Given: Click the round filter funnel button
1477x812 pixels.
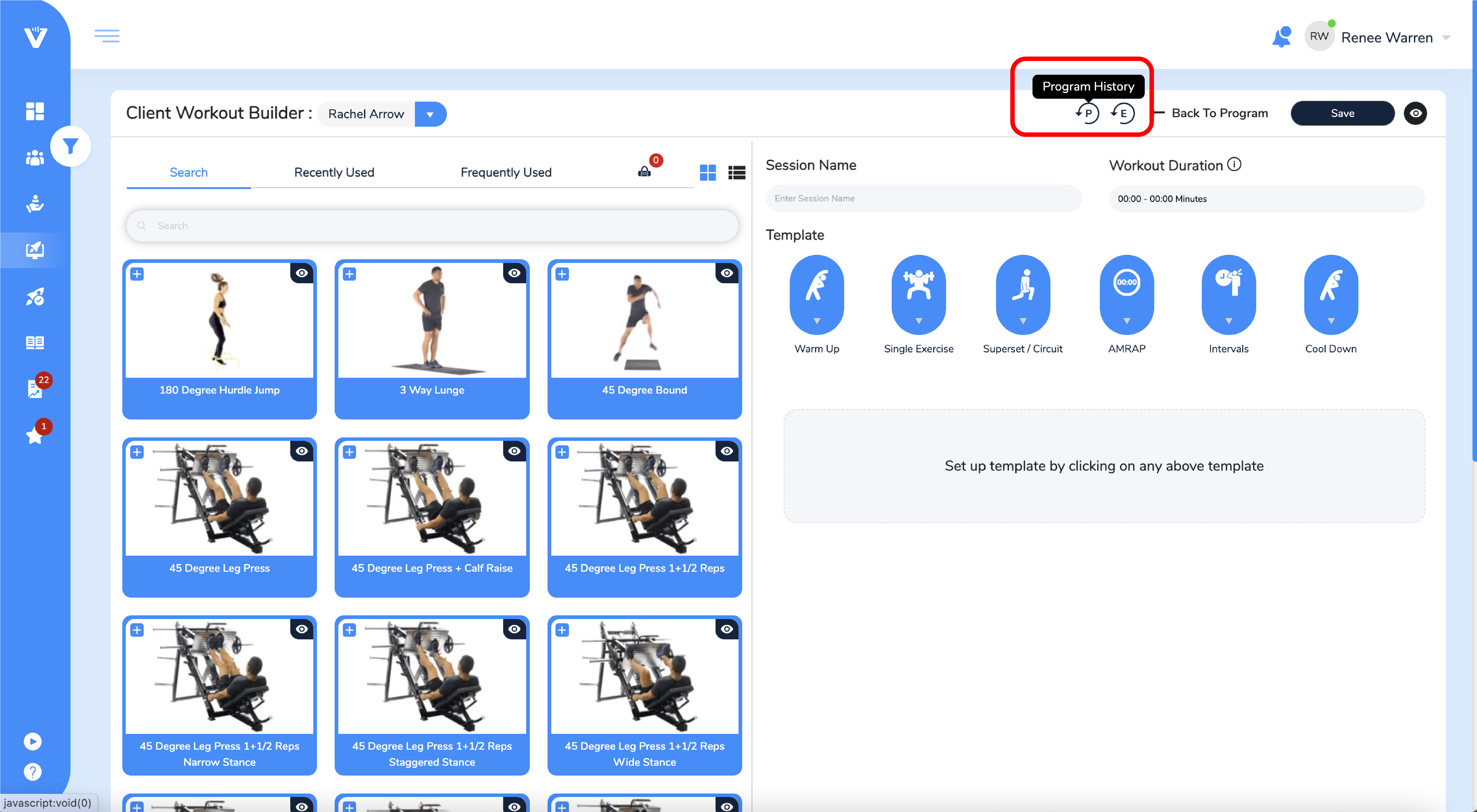Looking at the screenshot, I should point(71,146).
